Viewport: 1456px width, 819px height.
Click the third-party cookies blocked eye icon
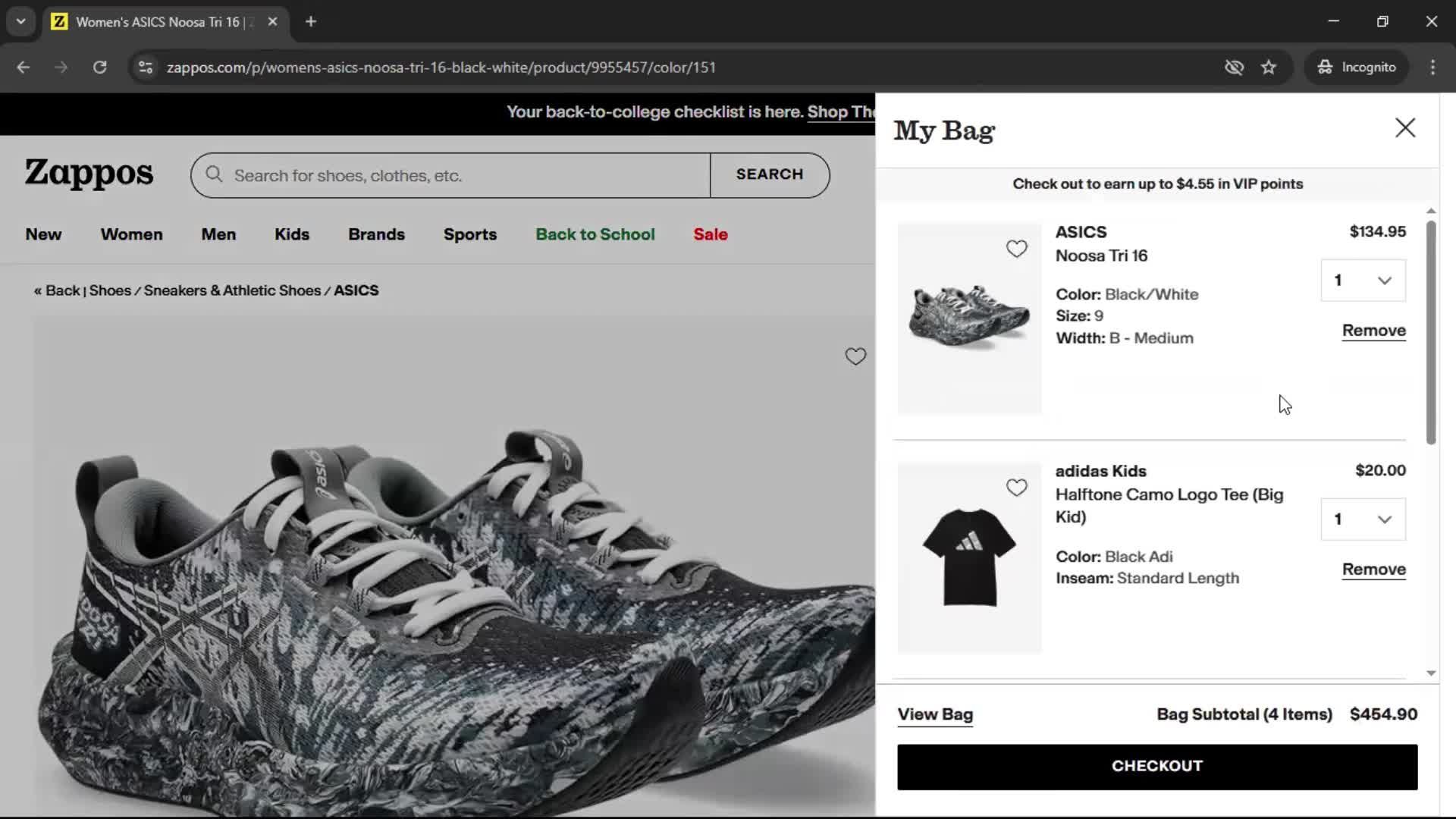tap(1234, 67)
